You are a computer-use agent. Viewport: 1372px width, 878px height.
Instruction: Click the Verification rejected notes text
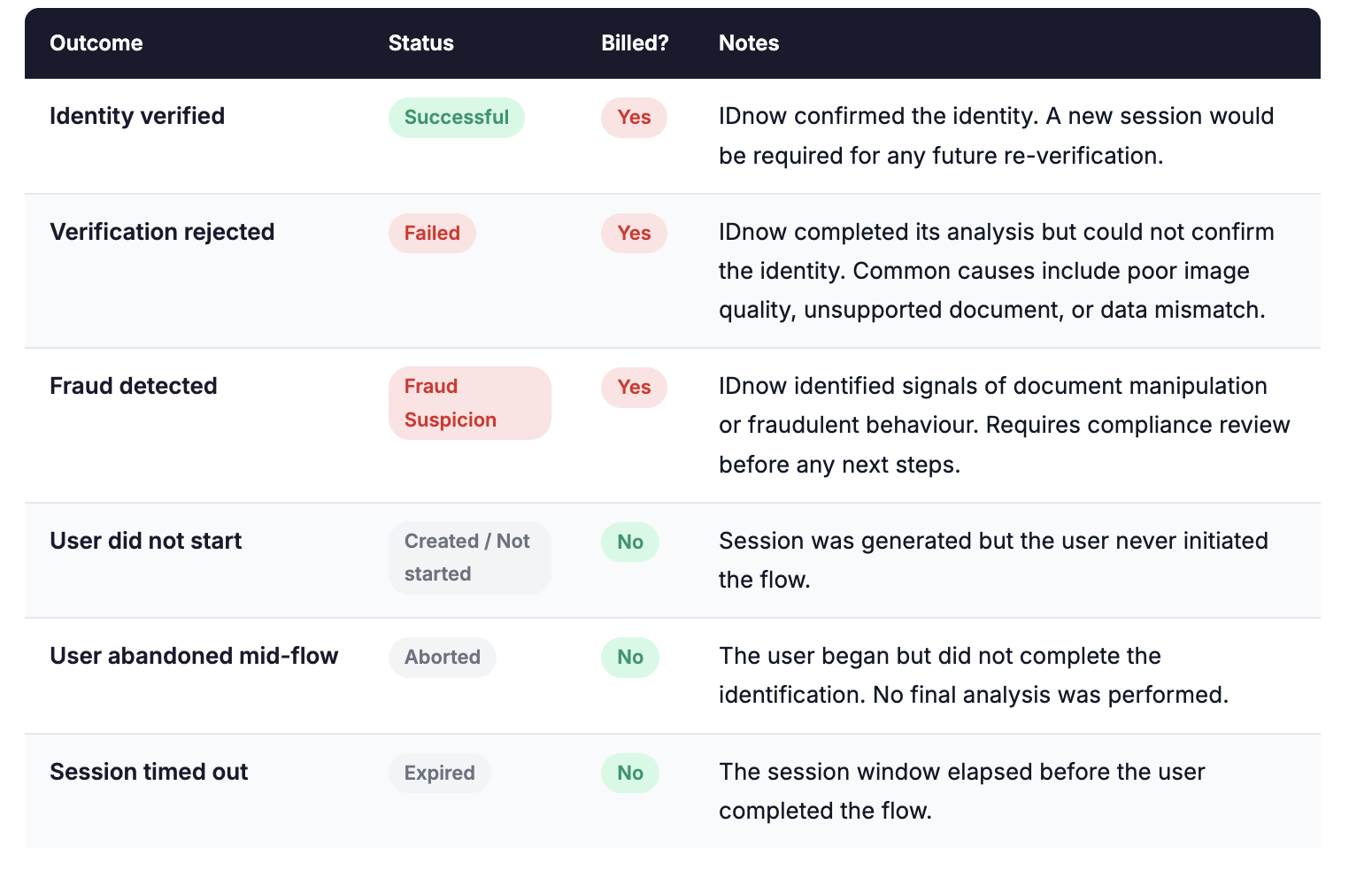997,271
